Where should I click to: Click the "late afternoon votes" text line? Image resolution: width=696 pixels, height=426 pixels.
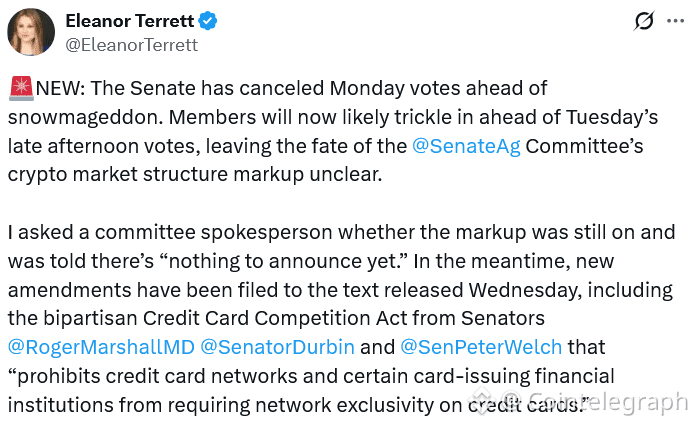tap(100, 146)
